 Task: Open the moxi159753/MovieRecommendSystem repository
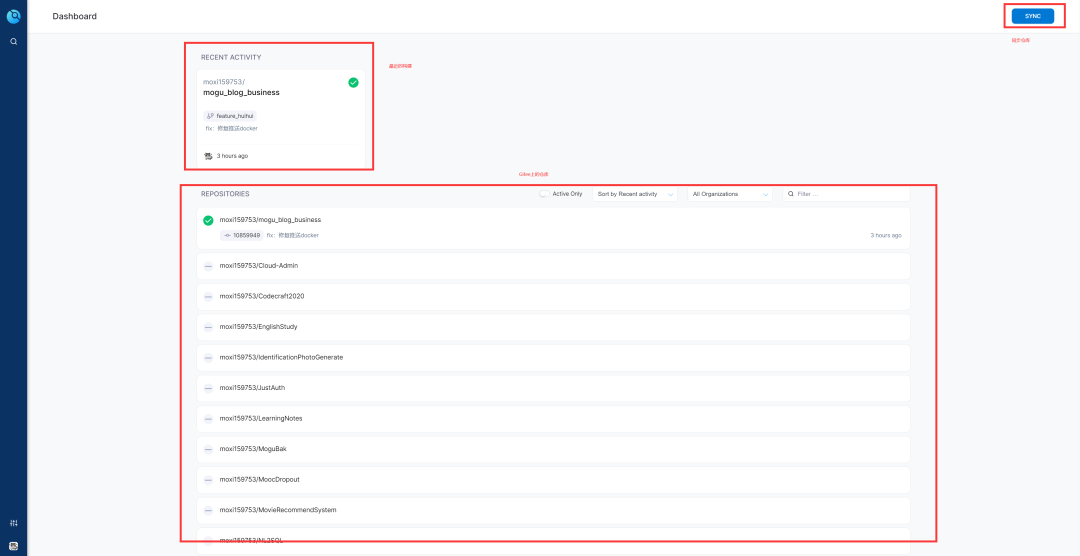pos(553,510)
